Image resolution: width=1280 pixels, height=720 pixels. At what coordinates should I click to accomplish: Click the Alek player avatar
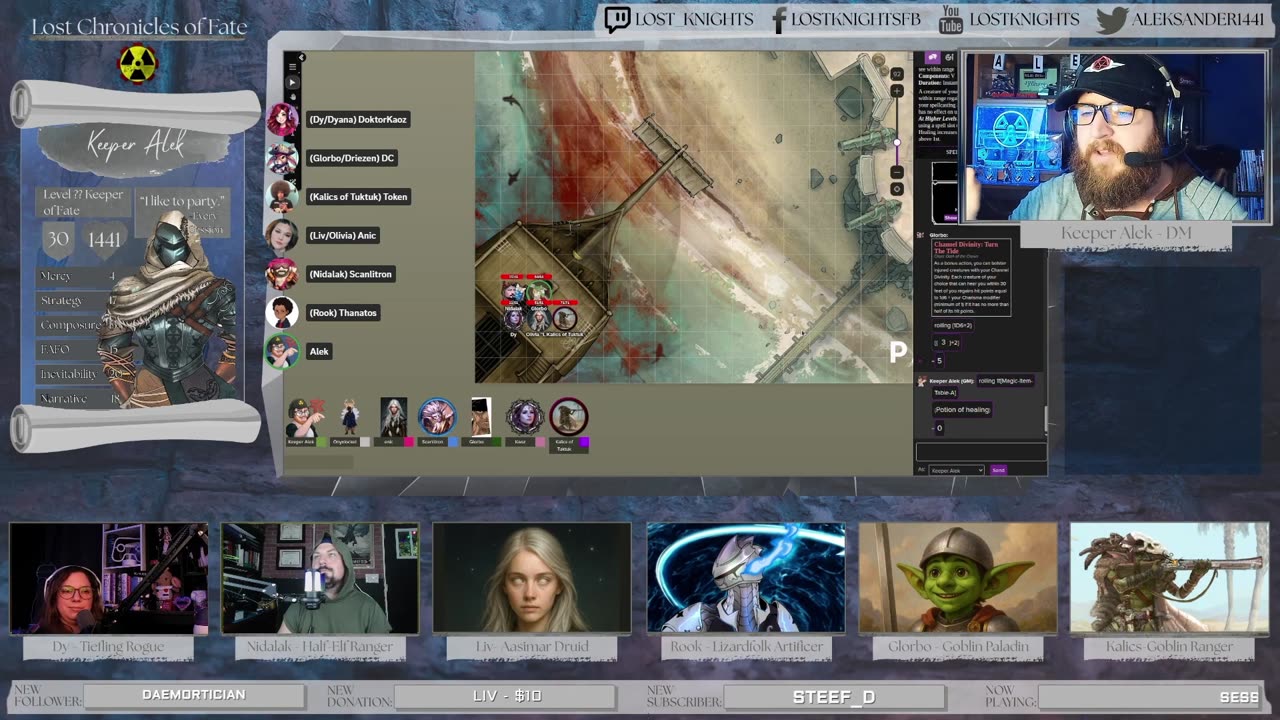pos(282,351)
